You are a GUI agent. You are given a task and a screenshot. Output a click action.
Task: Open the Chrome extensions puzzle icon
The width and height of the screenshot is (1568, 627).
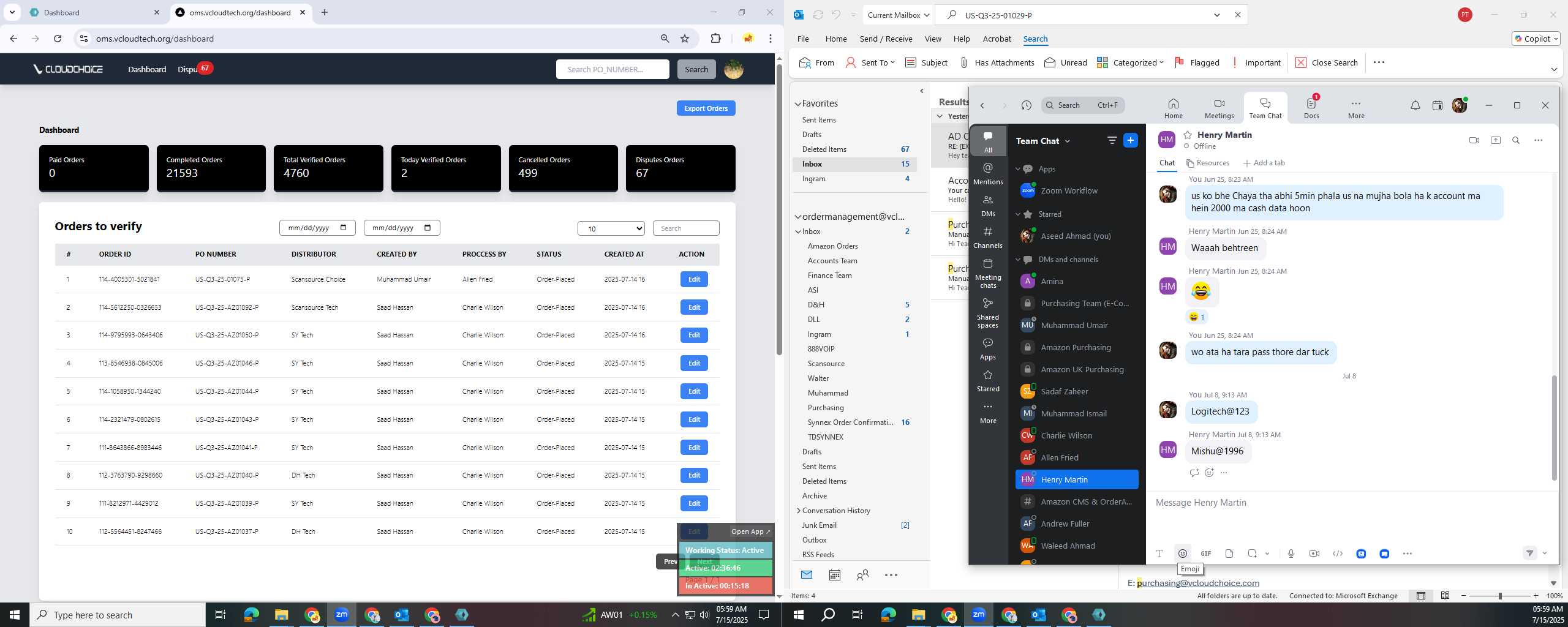715,39
